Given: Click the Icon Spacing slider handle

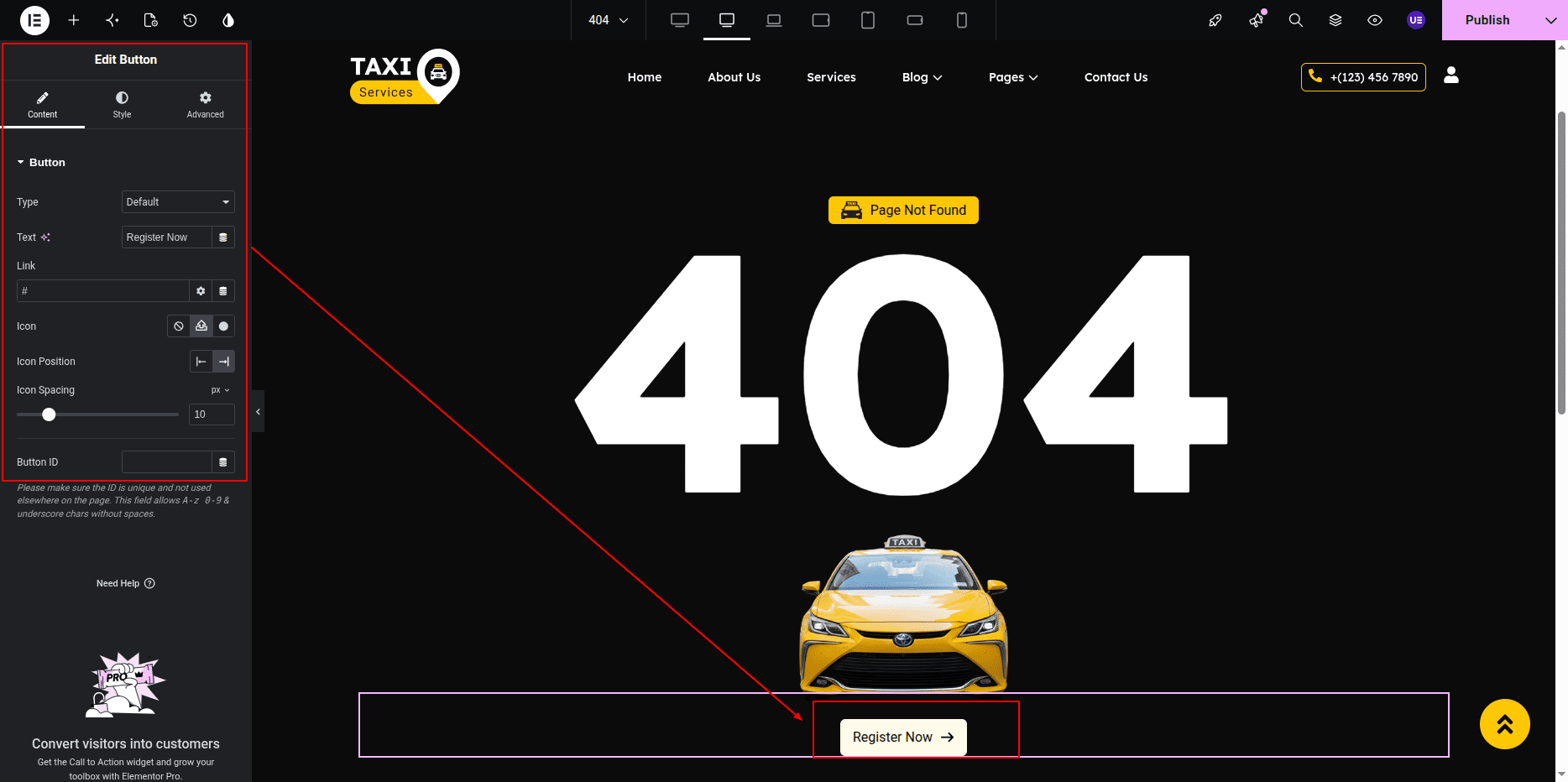Looking at the screenshot, I should (49, 414).
